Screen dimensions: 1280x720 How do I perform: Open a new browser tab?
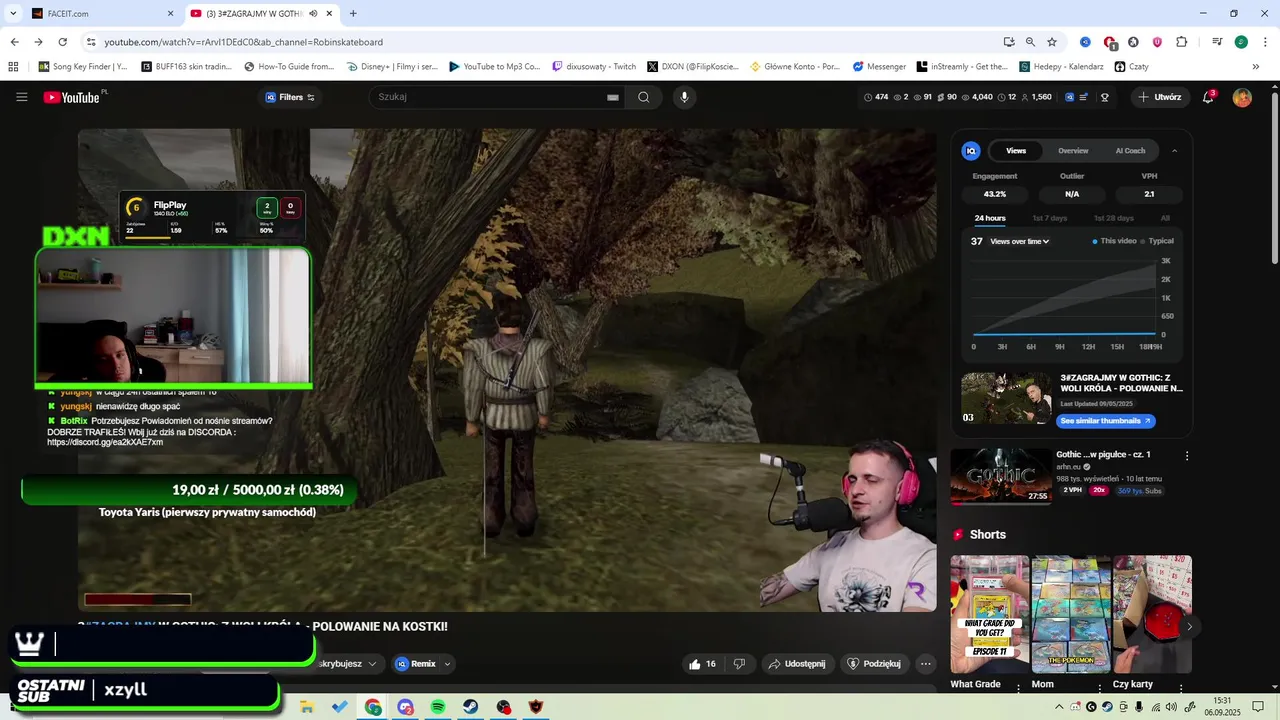pos(353,14)
